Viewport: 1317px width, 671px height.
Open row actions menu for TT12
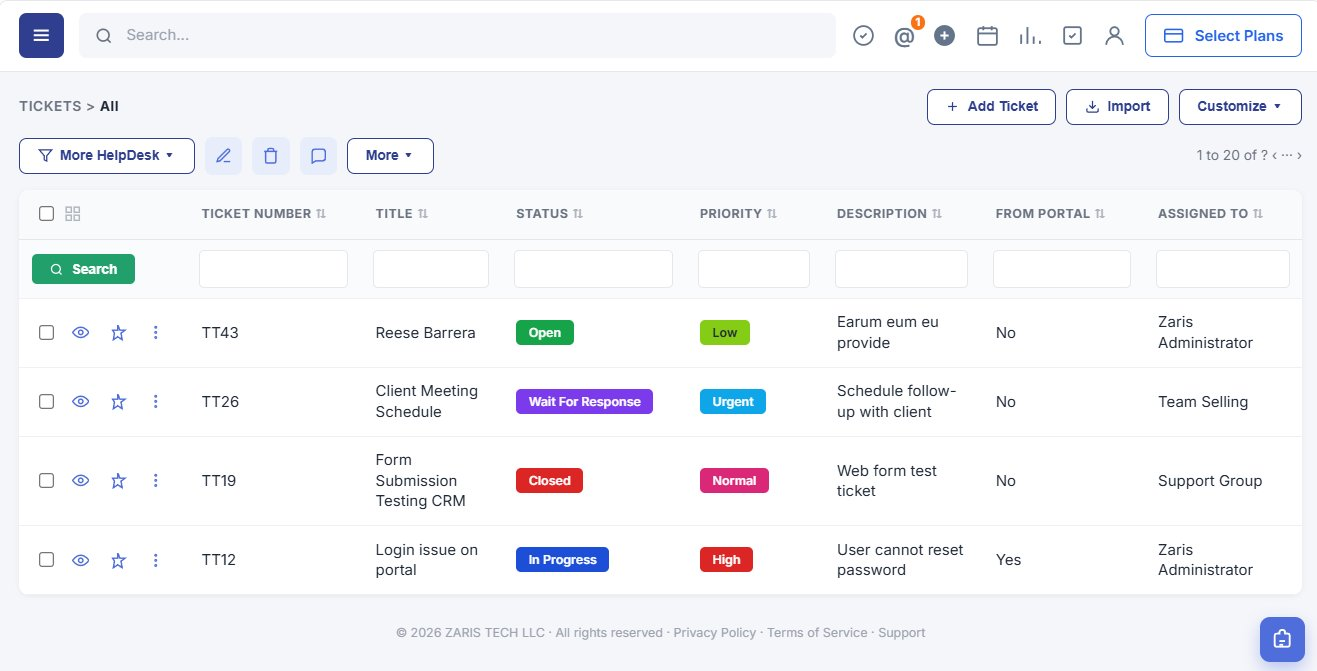tap(155, 560)
